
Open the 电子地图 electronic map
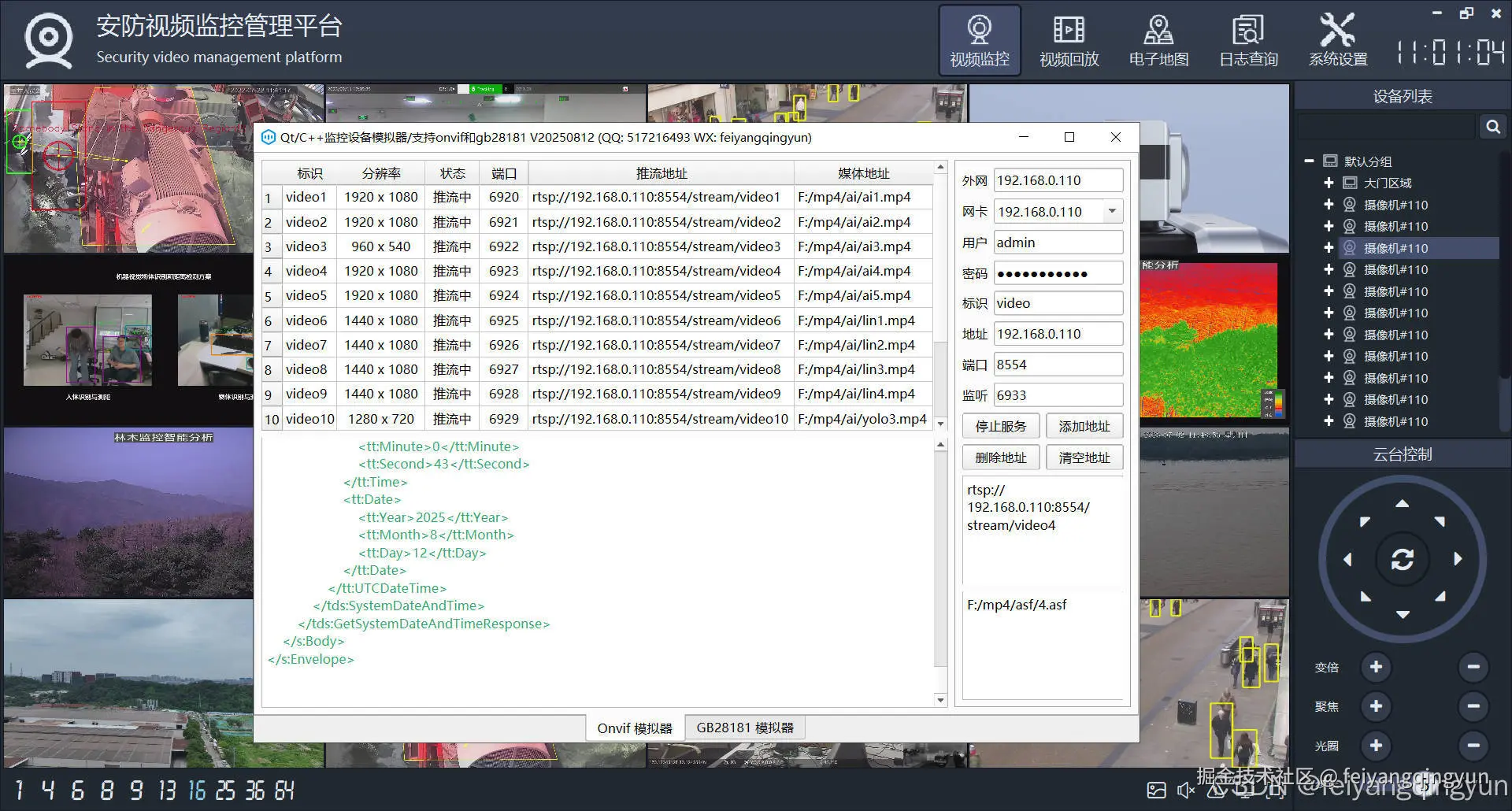tap(1158, 41)
